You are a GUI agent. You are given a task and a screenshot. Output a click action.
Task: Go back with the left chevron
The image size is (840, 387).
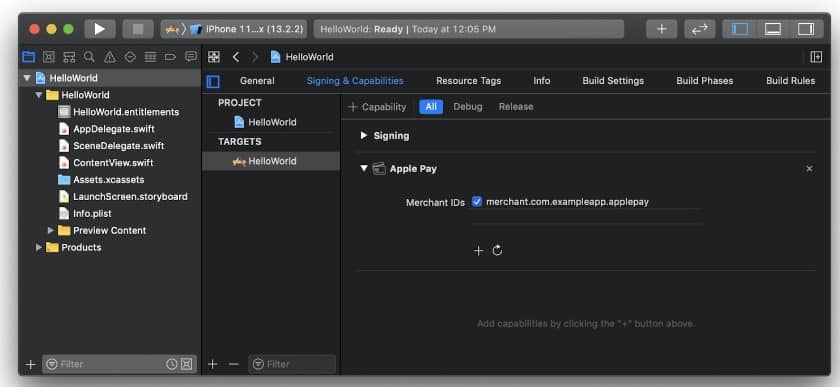tap(236, 57)
